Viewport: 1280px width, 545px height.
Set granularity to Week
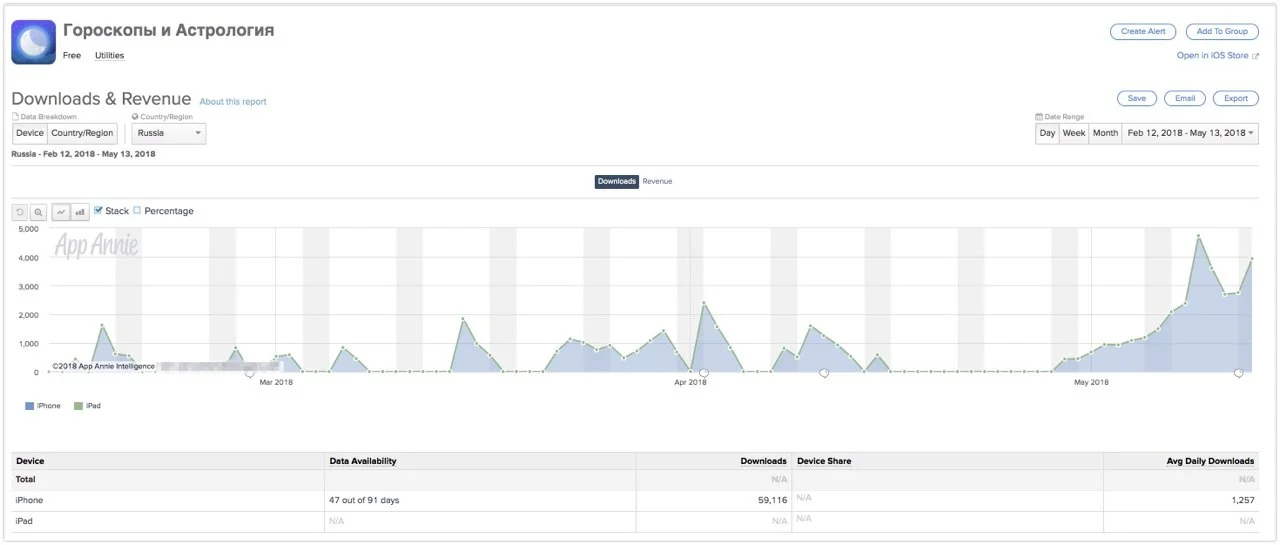point(1074,133)
